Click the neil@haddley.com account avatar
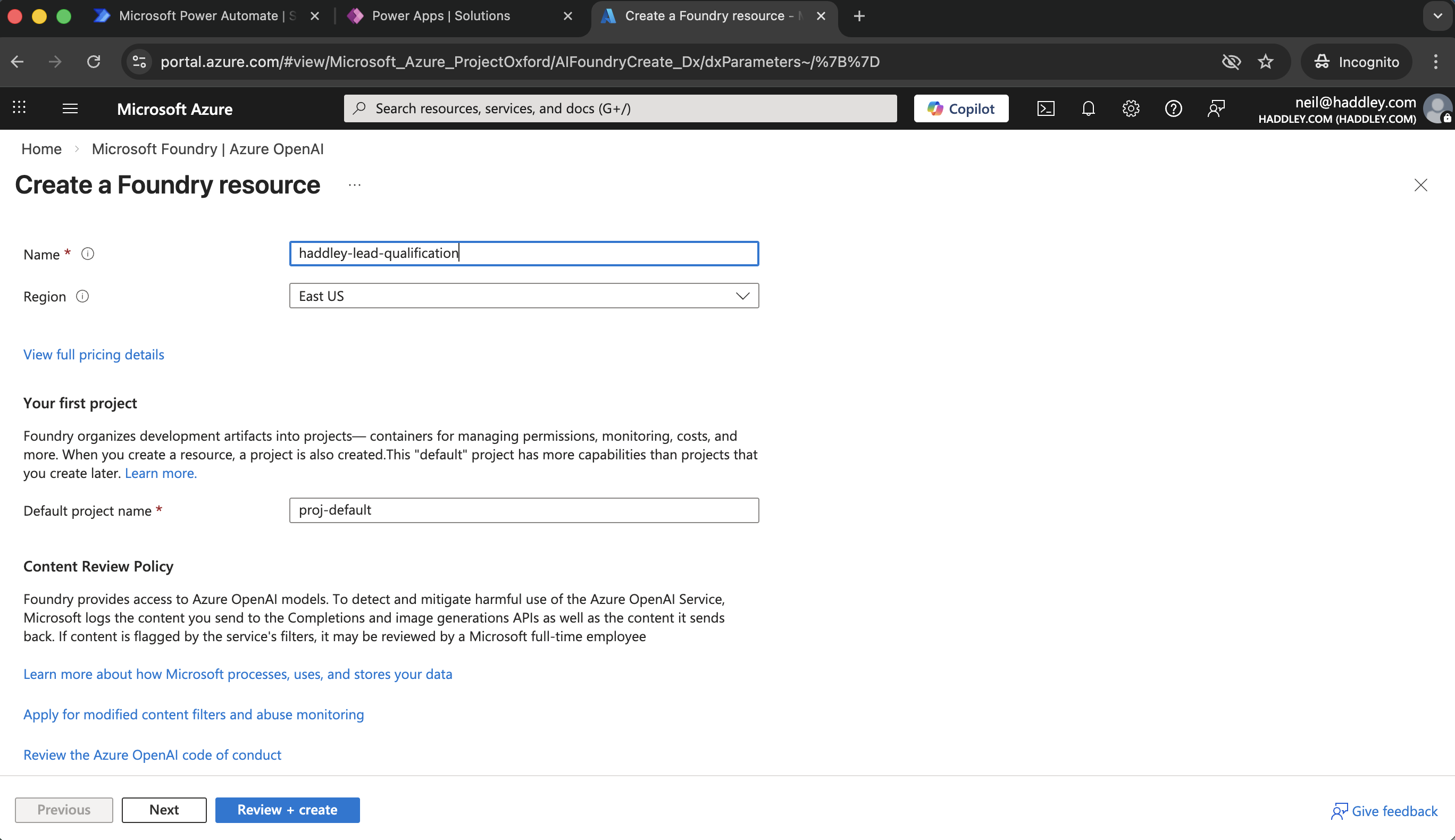This screenshot has width=1455, height=840. click(x=1437, y=108)
